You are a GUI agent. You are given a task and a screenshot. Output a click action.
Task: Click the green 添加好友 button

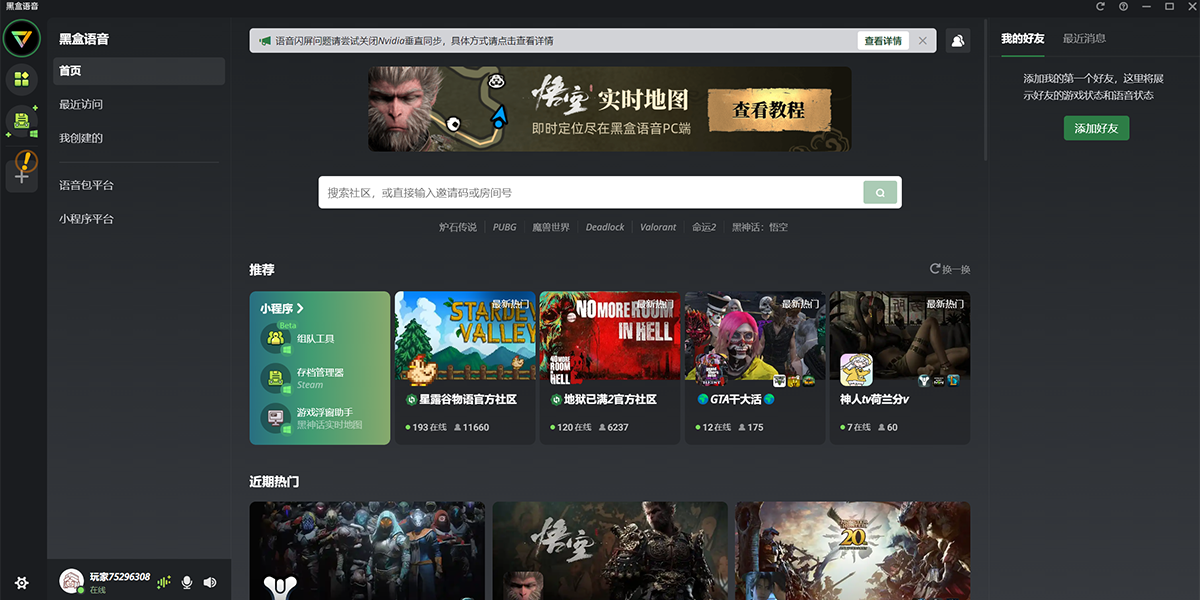coord(1096,128)
